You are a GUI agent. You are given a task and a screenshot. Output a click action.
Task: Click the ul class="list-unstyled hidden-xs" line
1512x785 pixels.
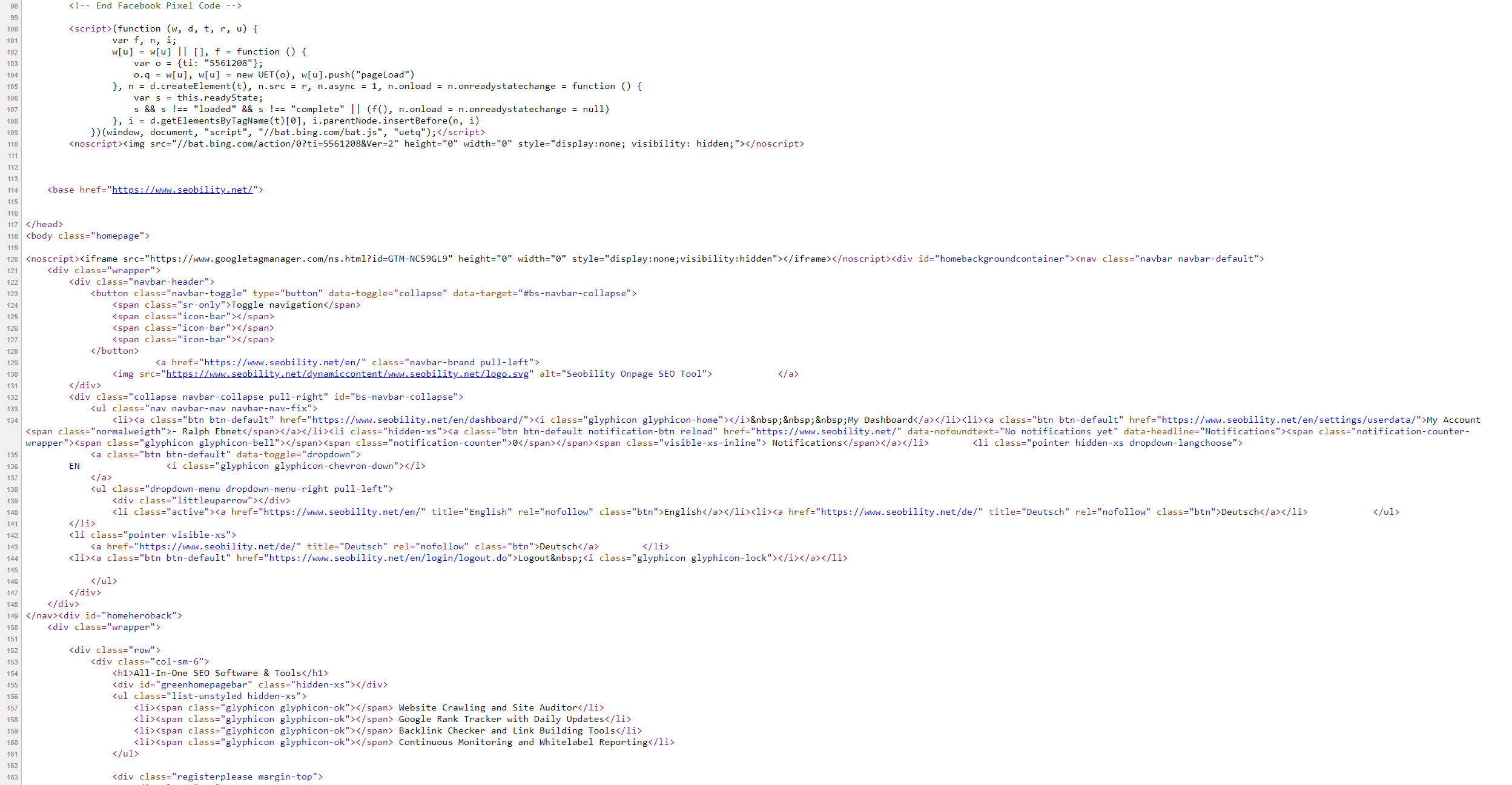coord(210,696)
